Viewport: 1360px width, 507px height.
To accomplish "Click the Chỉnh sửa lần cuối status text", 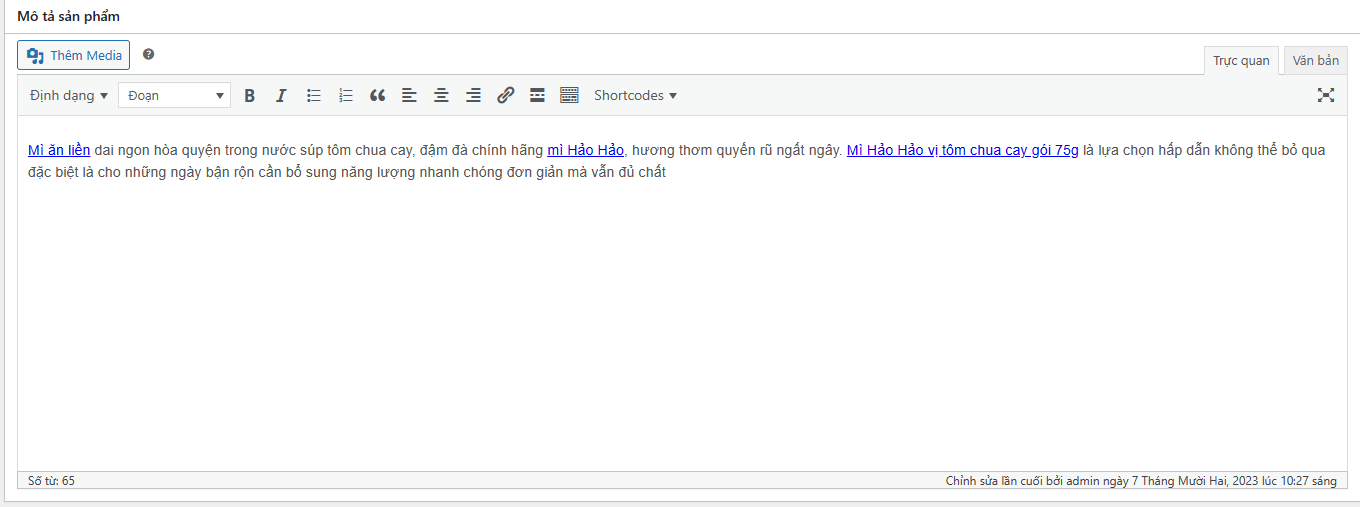I will [x=1141, y=481].
